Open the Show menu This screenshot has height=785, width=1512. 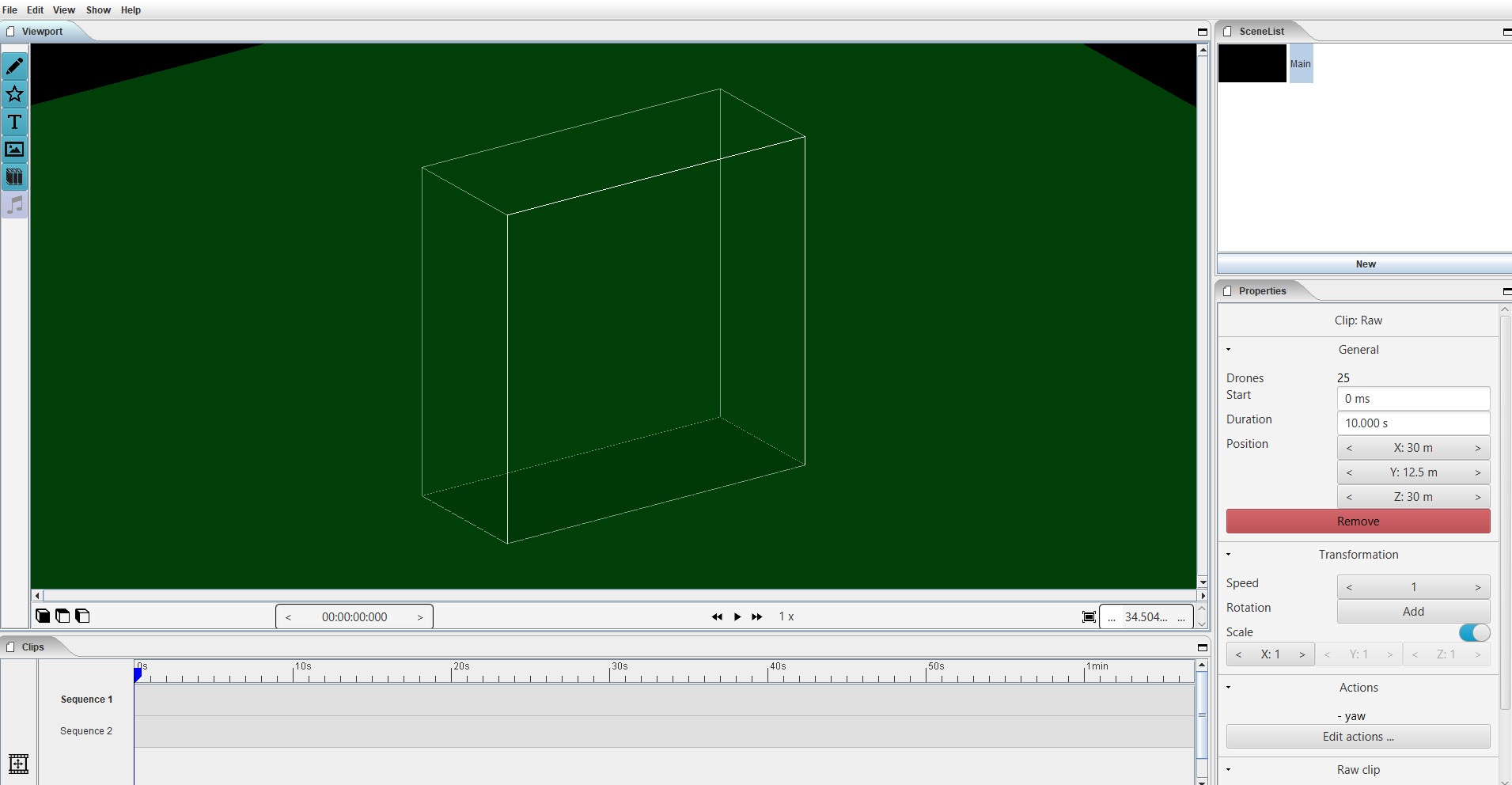98,10
